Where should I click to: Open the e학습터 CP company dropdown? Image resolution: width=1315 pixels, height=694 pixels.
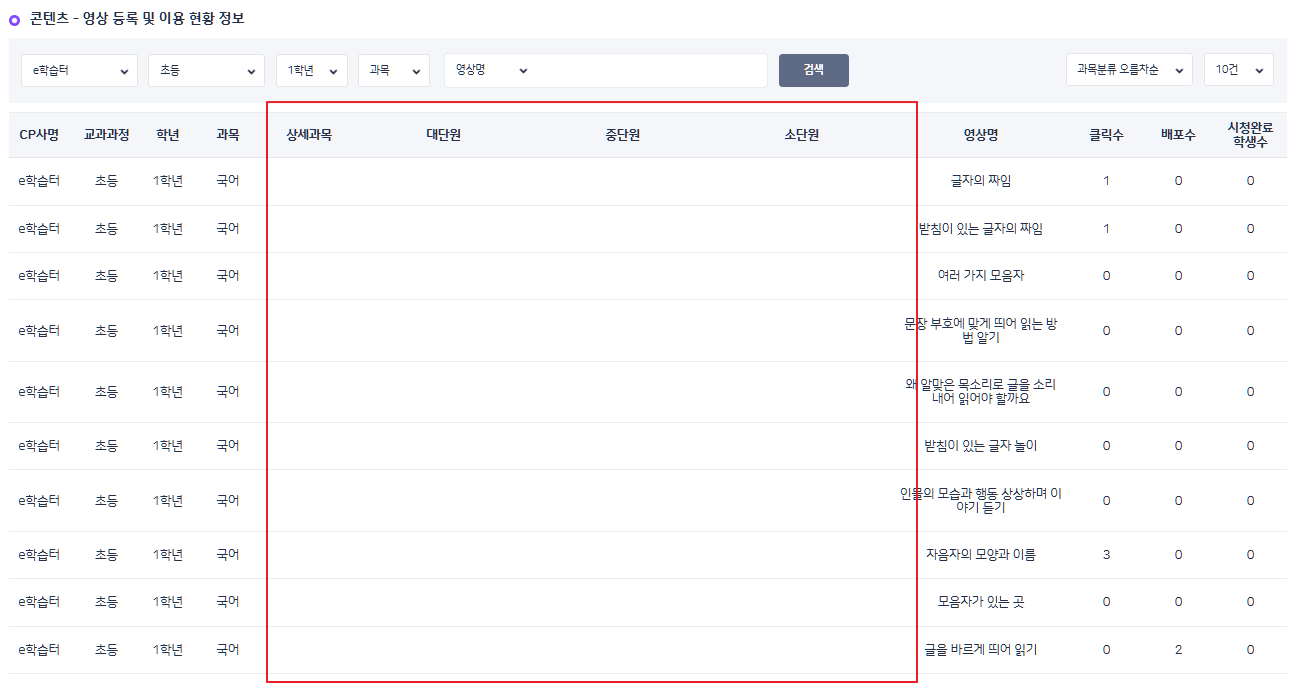click(x=79, y=71)
